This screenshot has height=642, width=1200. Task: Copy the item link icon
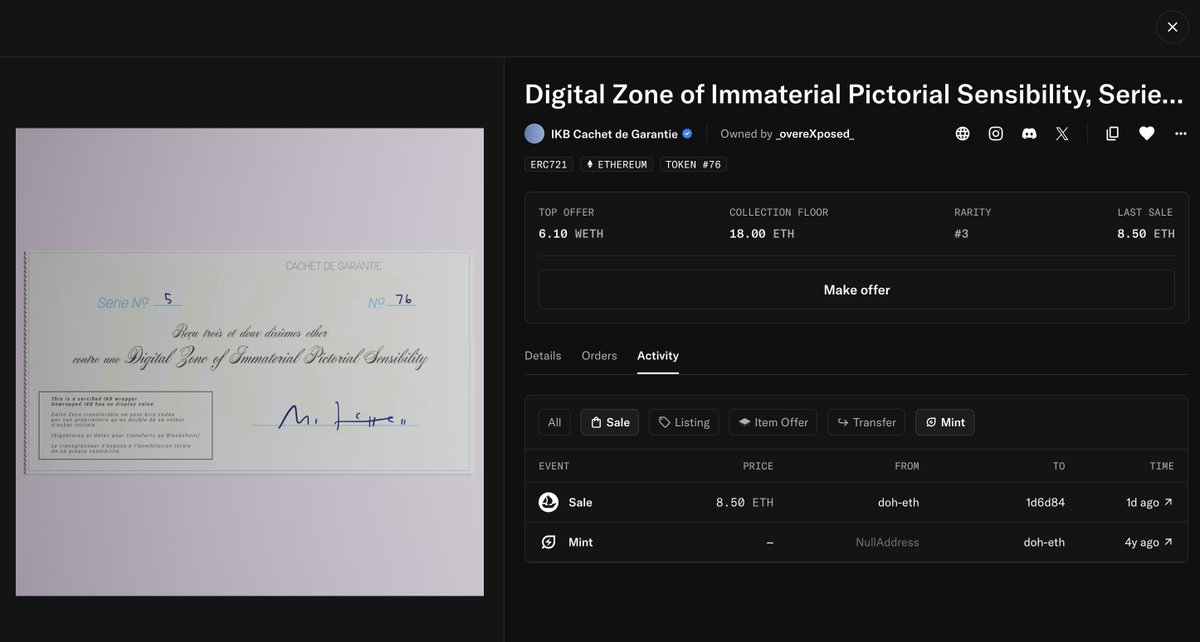tap(1112, 133)
